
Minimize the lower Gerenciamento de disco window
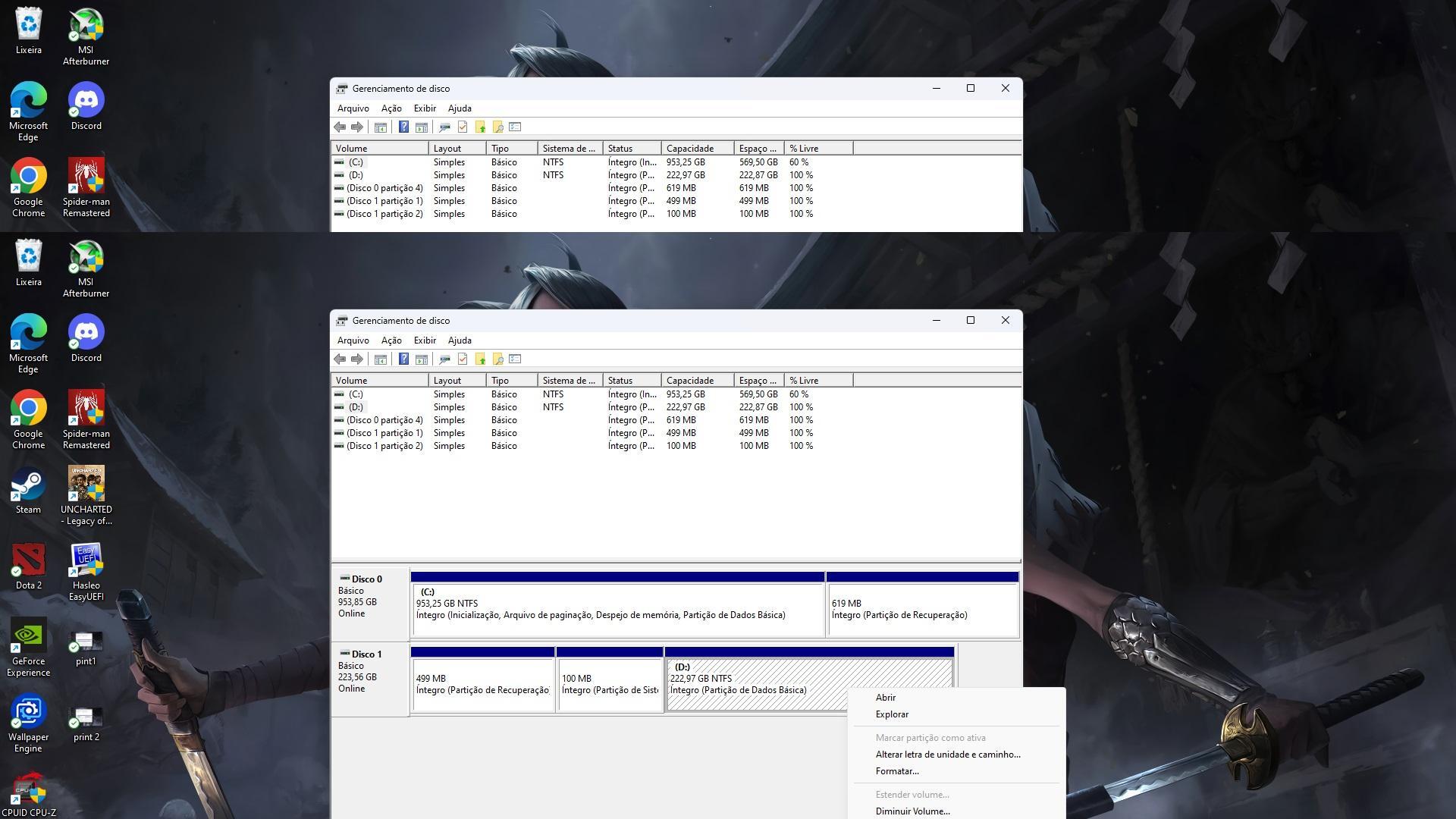pyautogui.click(x=937, y=321)
